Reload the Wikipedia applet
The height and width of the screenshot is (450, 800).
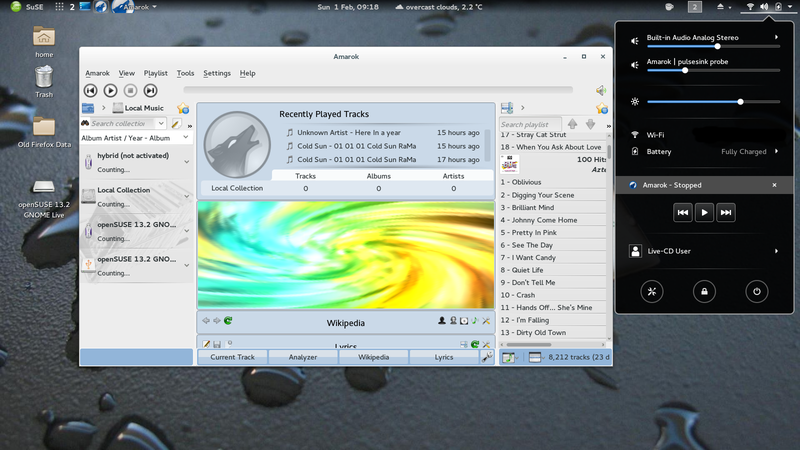tap(228, 320)
